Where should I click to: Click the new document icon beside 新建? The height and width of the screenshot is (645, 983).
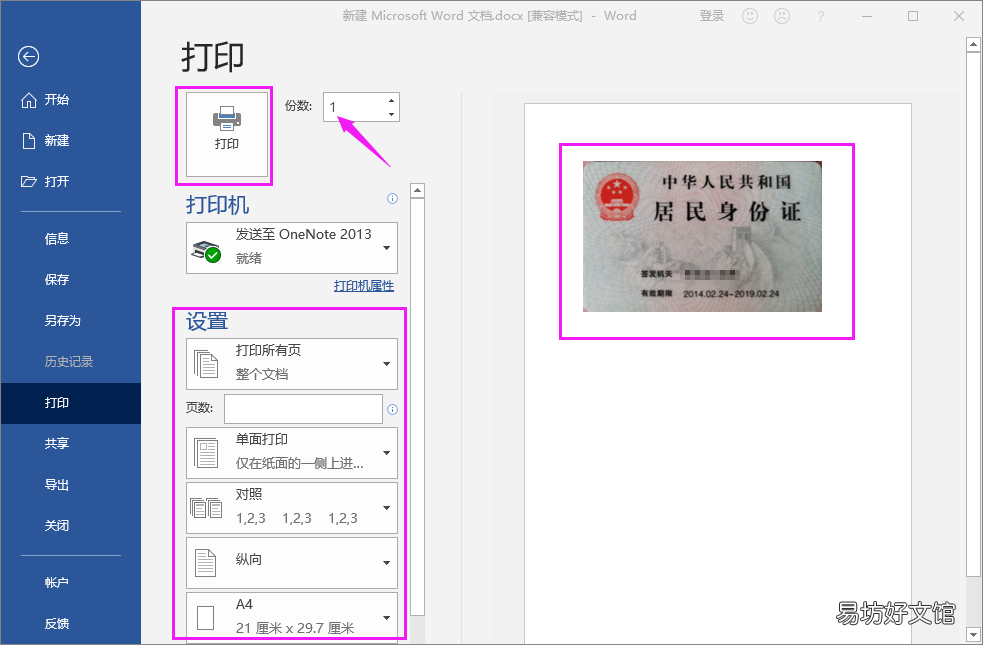pyautogui.click(x=29, y=141)
